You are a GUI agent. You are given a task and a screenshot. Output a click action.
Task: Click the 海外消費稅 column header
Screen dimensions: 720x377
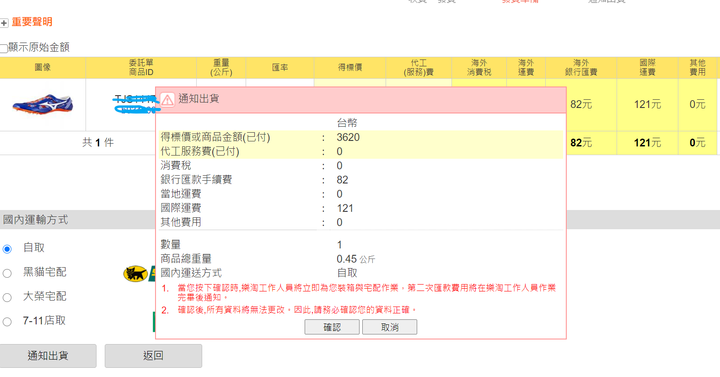click(479, 68)
